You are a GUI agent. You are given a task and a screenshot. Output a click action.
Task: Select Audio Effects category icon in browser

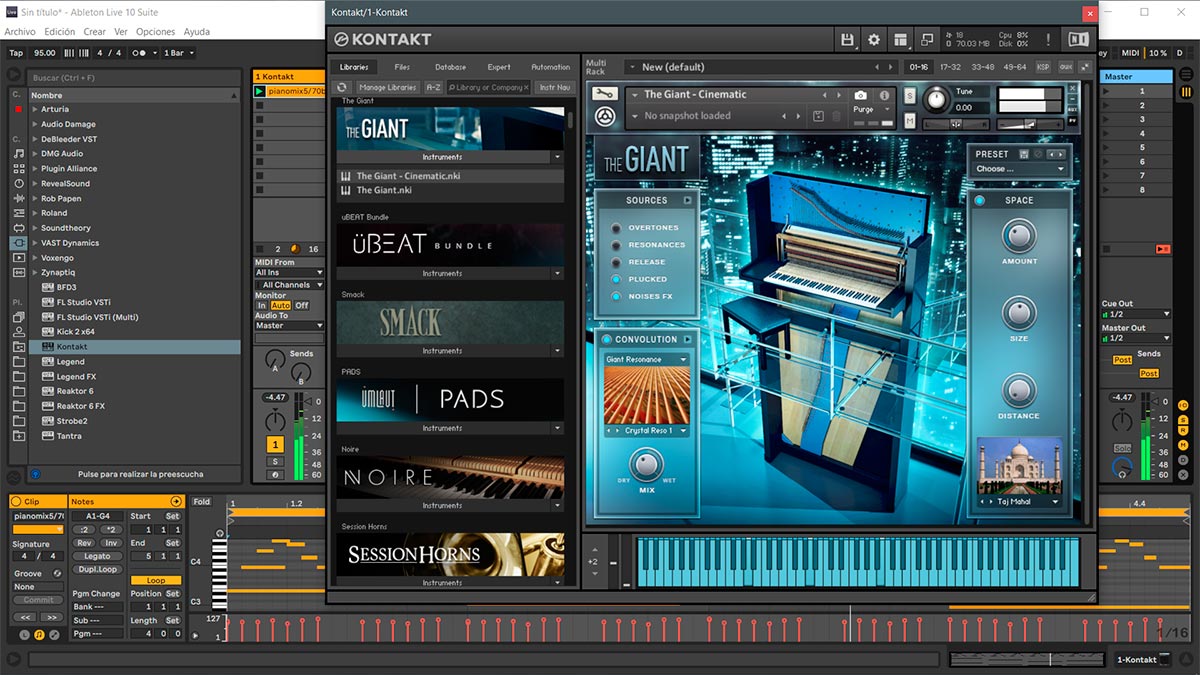[18, 199]
